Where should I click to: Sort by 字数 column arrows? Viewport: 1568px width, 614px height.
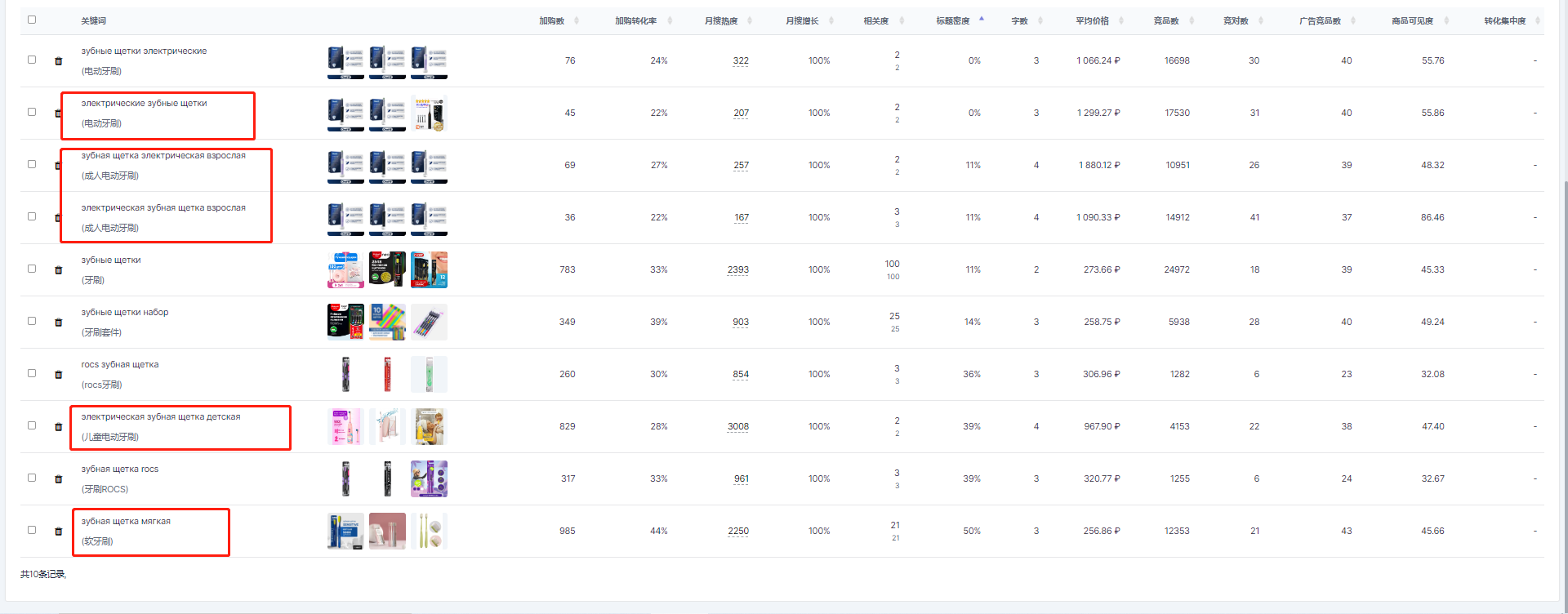[x=1040, y=20]
